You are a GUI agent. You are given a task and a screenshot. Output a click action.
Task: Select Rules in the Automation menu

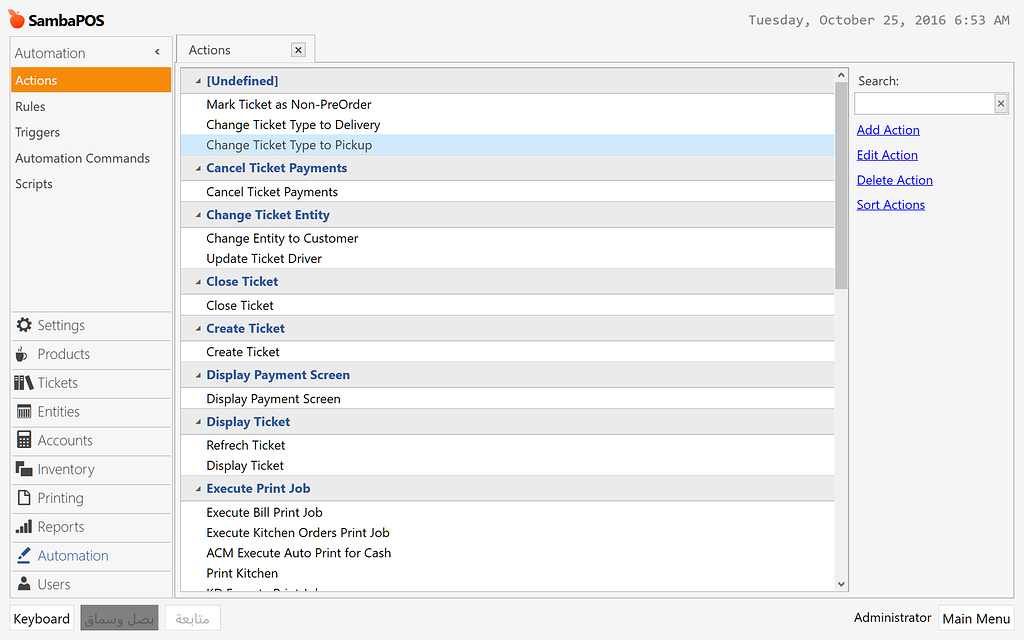[x=30, y=106]
